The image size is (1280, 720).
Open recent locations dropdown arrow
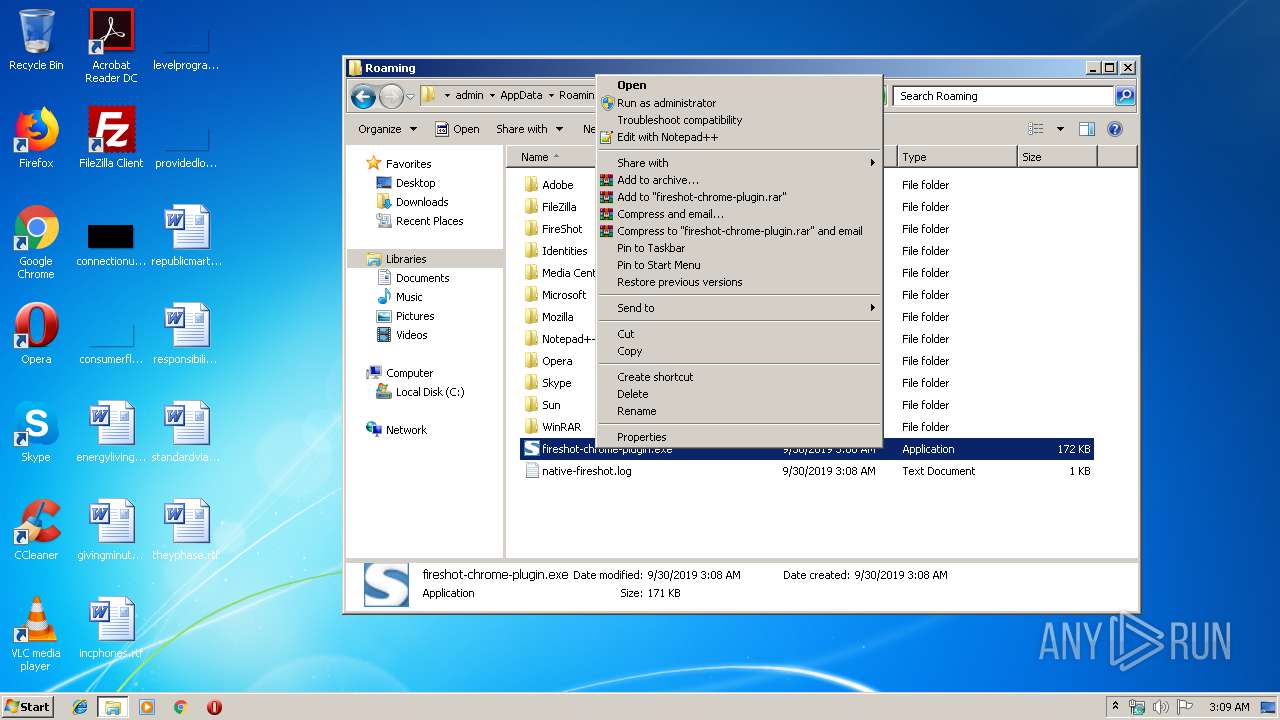tap(410, 97)
